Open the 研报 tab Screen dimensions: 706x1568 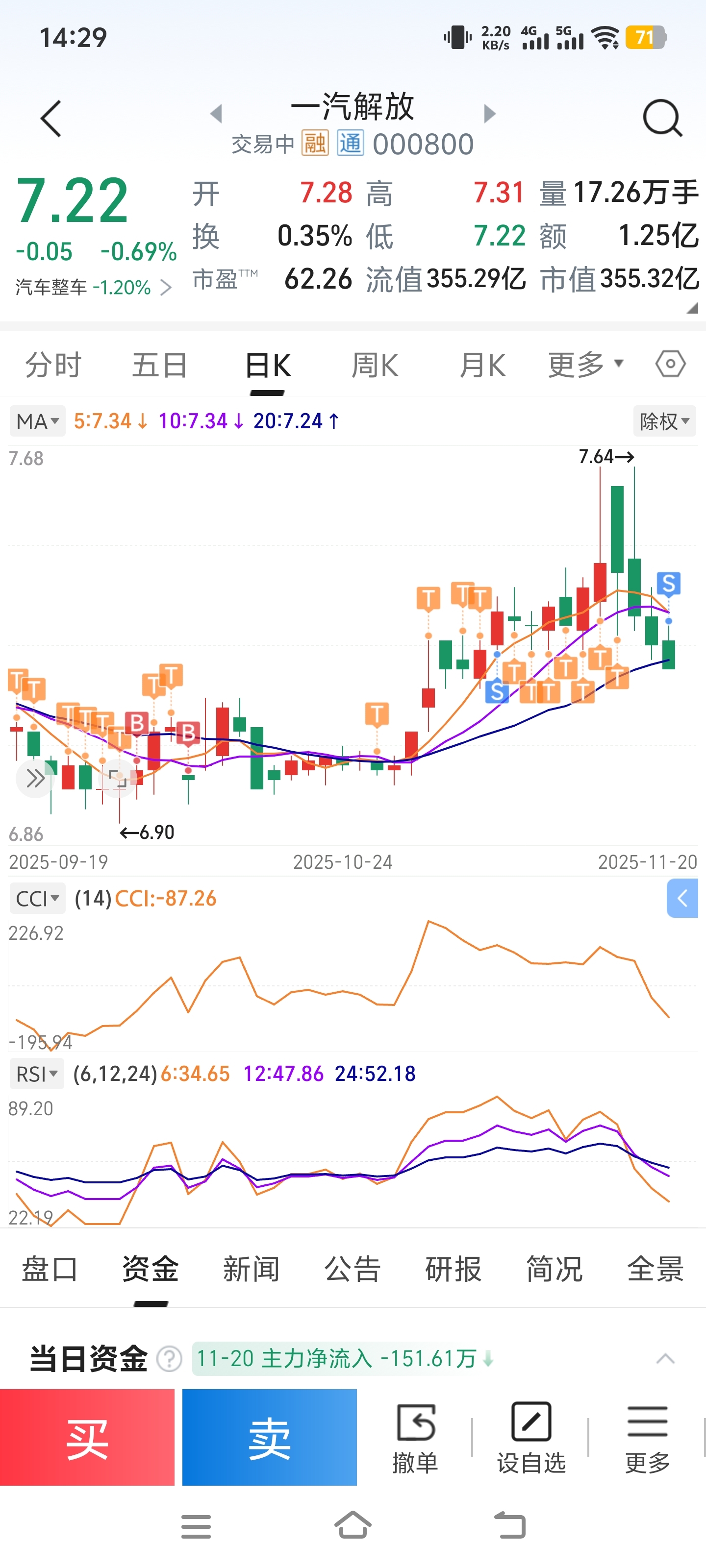(453, 1269)
